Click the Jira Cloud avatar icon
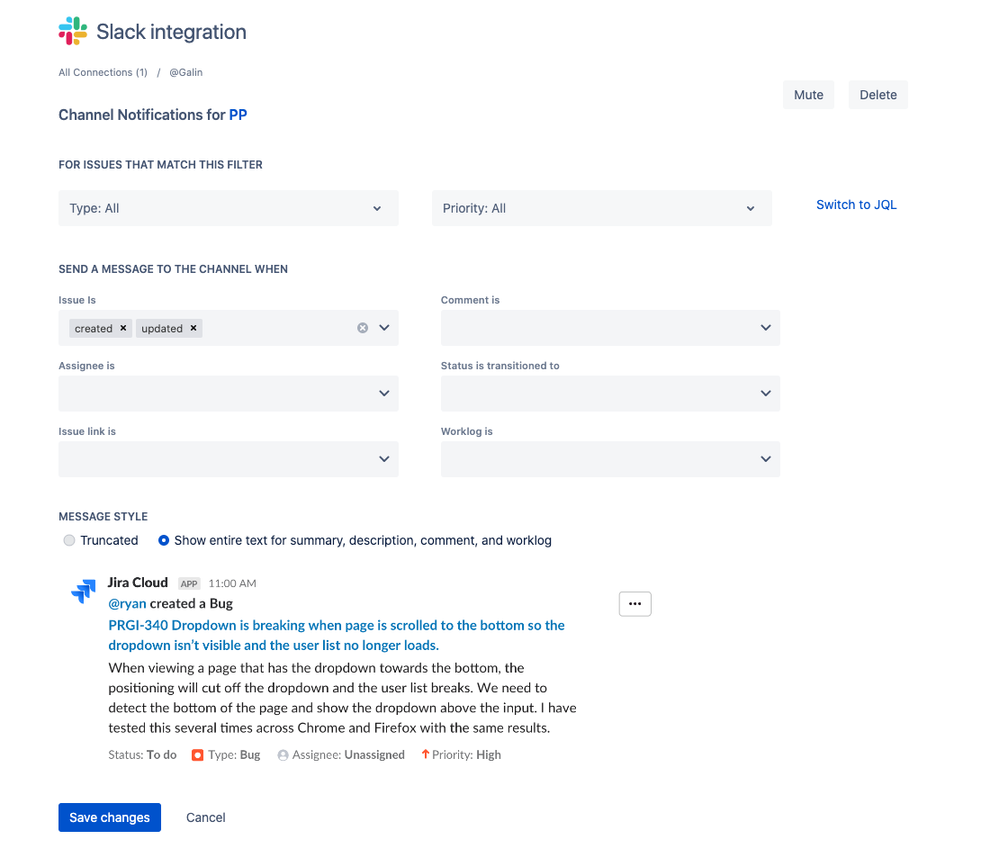 click(x=83, y=591)
